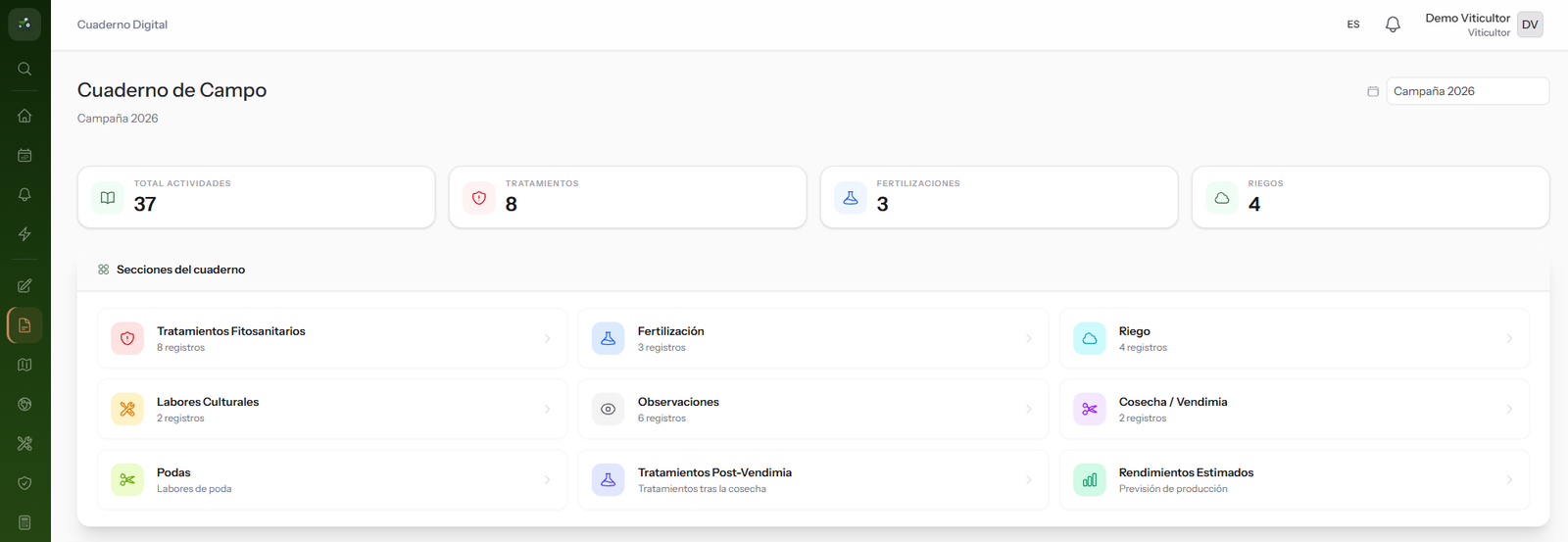Open the calculator icon in the sidebar
1568x542 pixels.
click(24, 522)
